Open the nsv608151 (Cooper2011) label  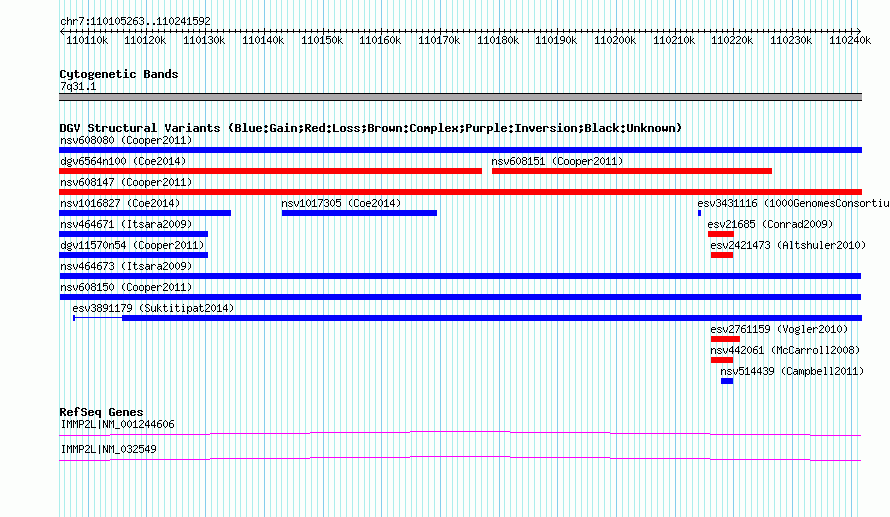tap(557, 161)
